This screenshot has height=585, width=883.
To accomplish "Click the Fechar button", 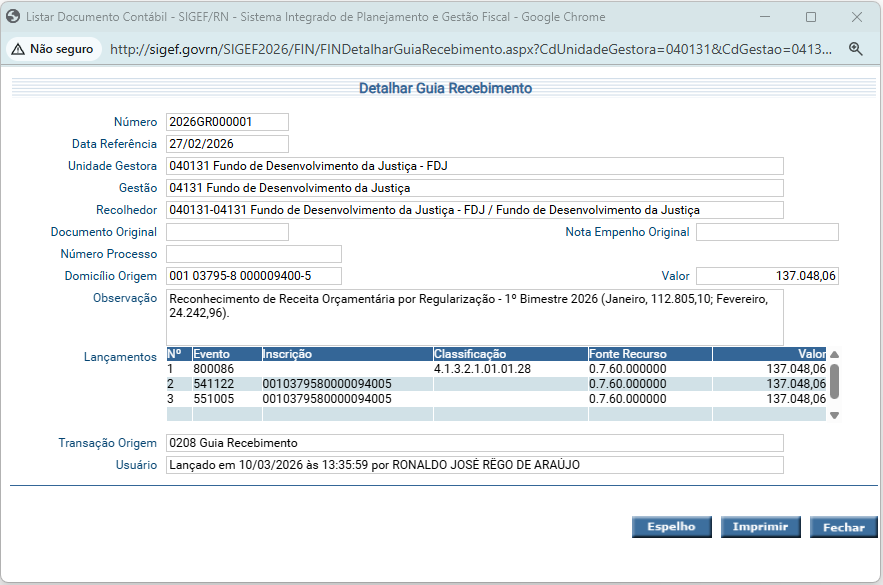I will pyautogui.click(x=844, y=527).
